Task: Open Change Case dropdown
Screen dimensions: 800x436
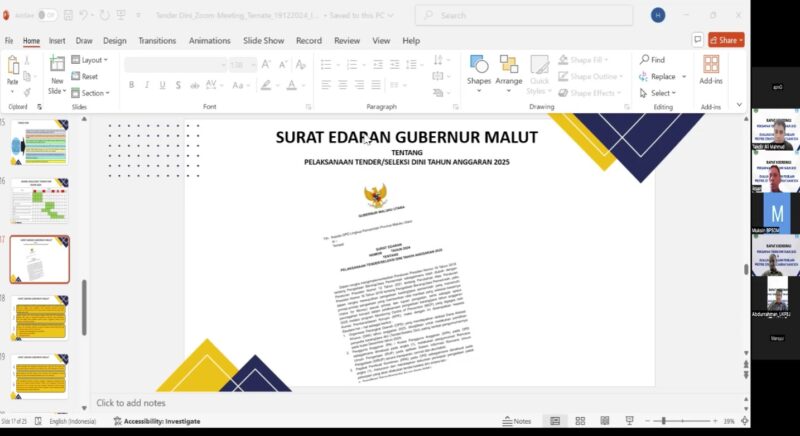Action: coord(240,85)
